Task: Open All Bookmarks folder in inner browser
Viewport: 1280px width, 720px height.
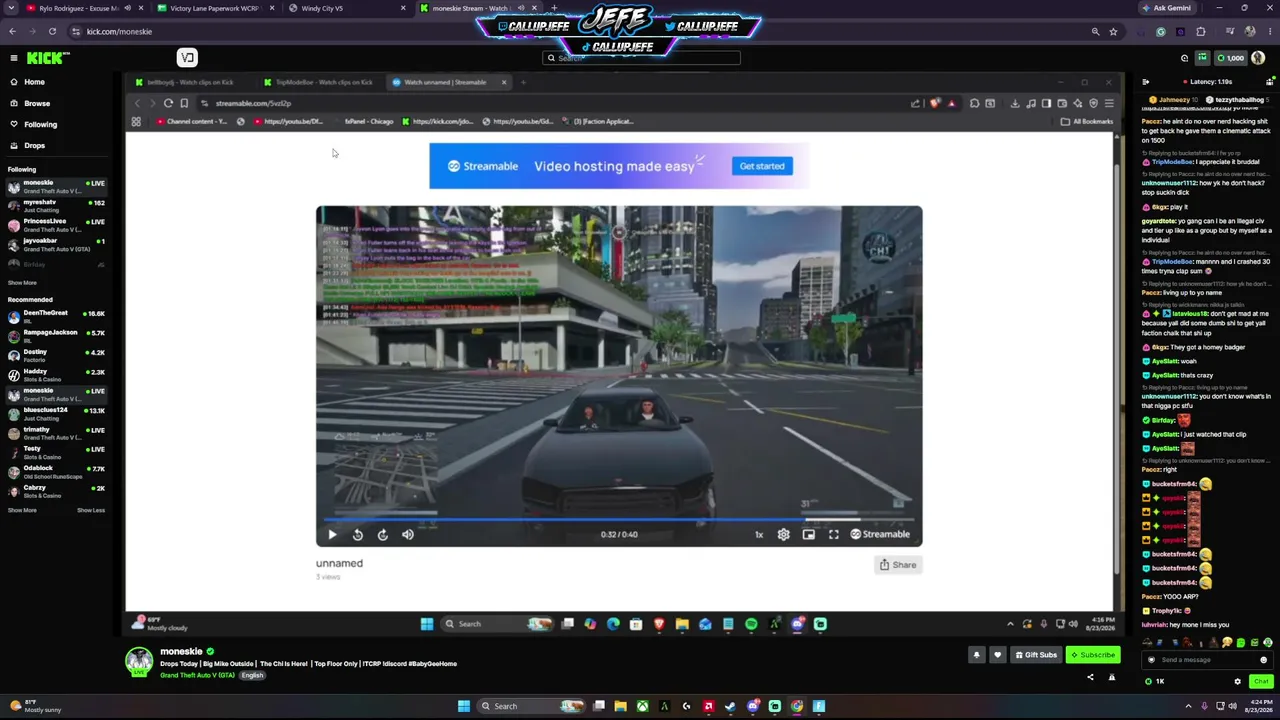Action: pyautogui.click(x=1086, y=122)
